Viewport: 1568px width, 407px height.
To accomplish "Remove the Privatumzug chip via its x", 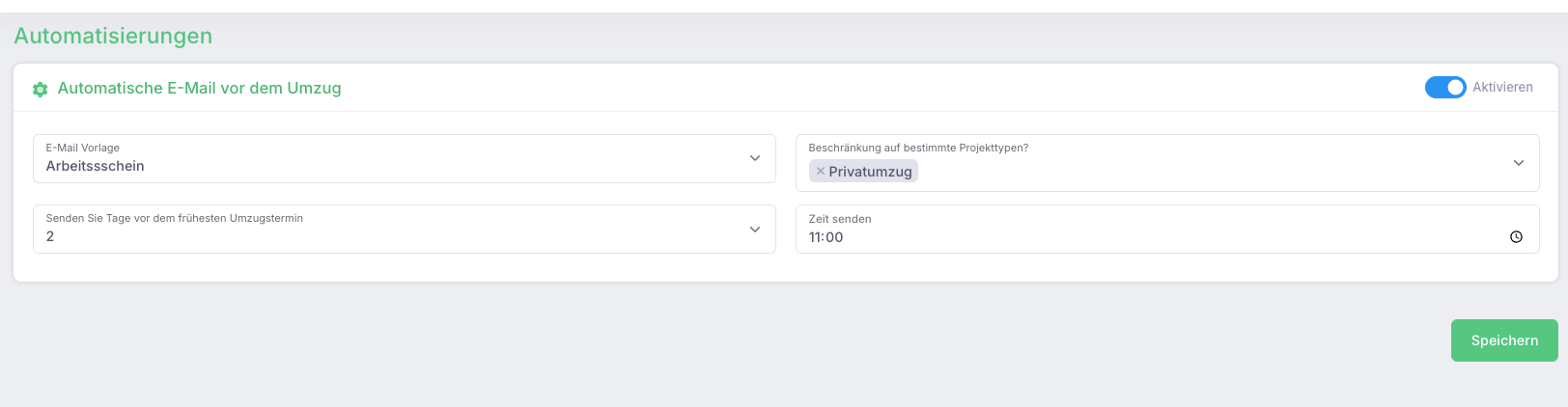I will point(821,171).
